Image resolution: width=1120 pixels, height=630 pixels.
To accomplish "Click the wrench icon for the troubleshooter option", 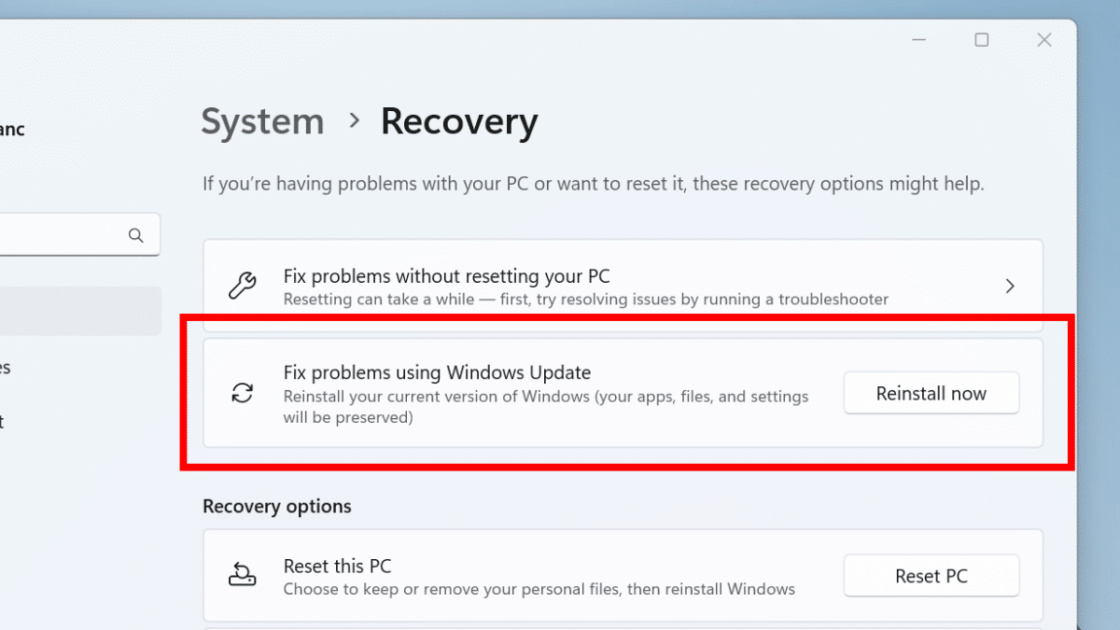I will pyautogui.click(x=243, y=286).
